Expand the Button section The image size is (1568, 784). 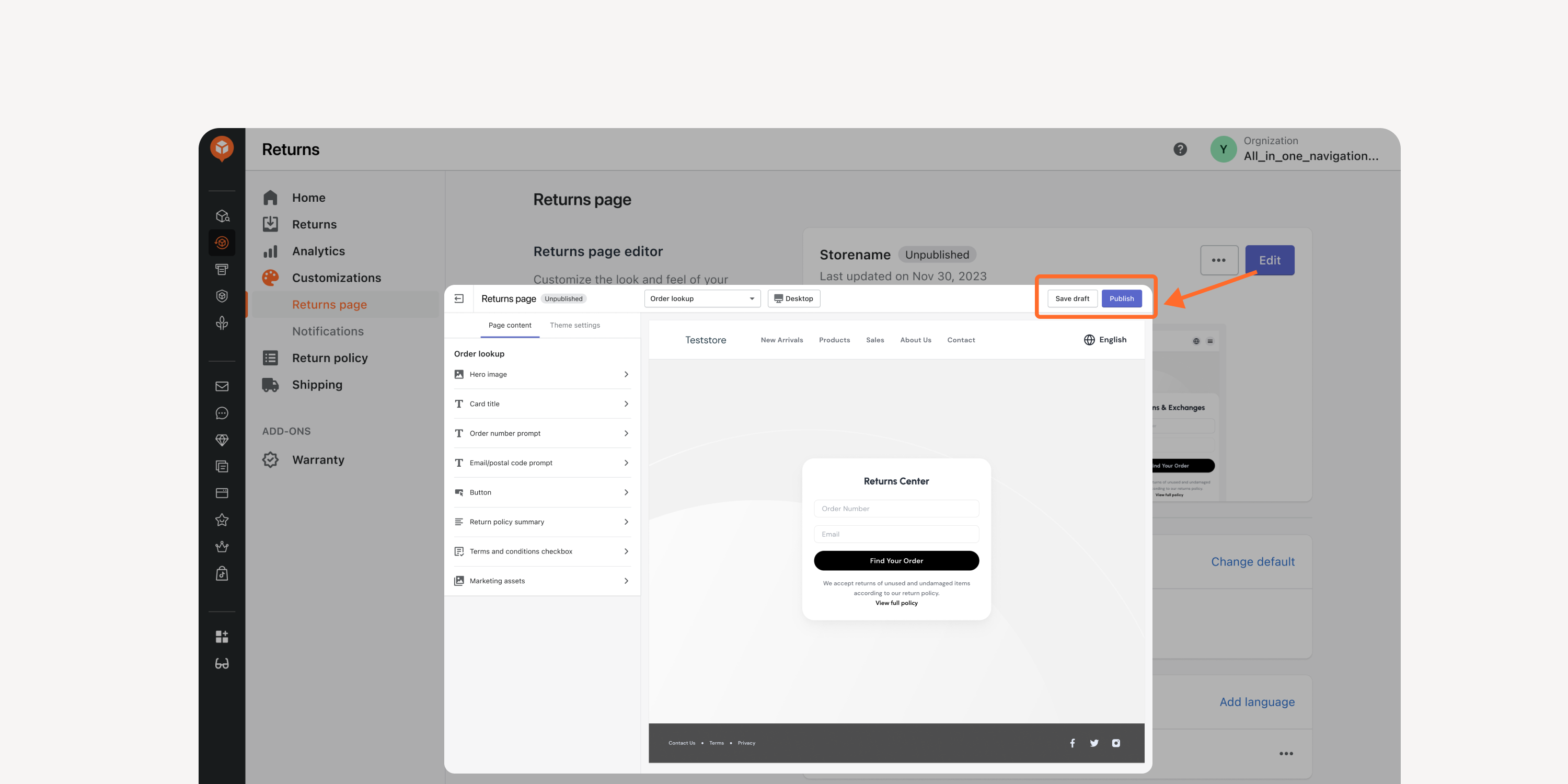click(543, 492)
